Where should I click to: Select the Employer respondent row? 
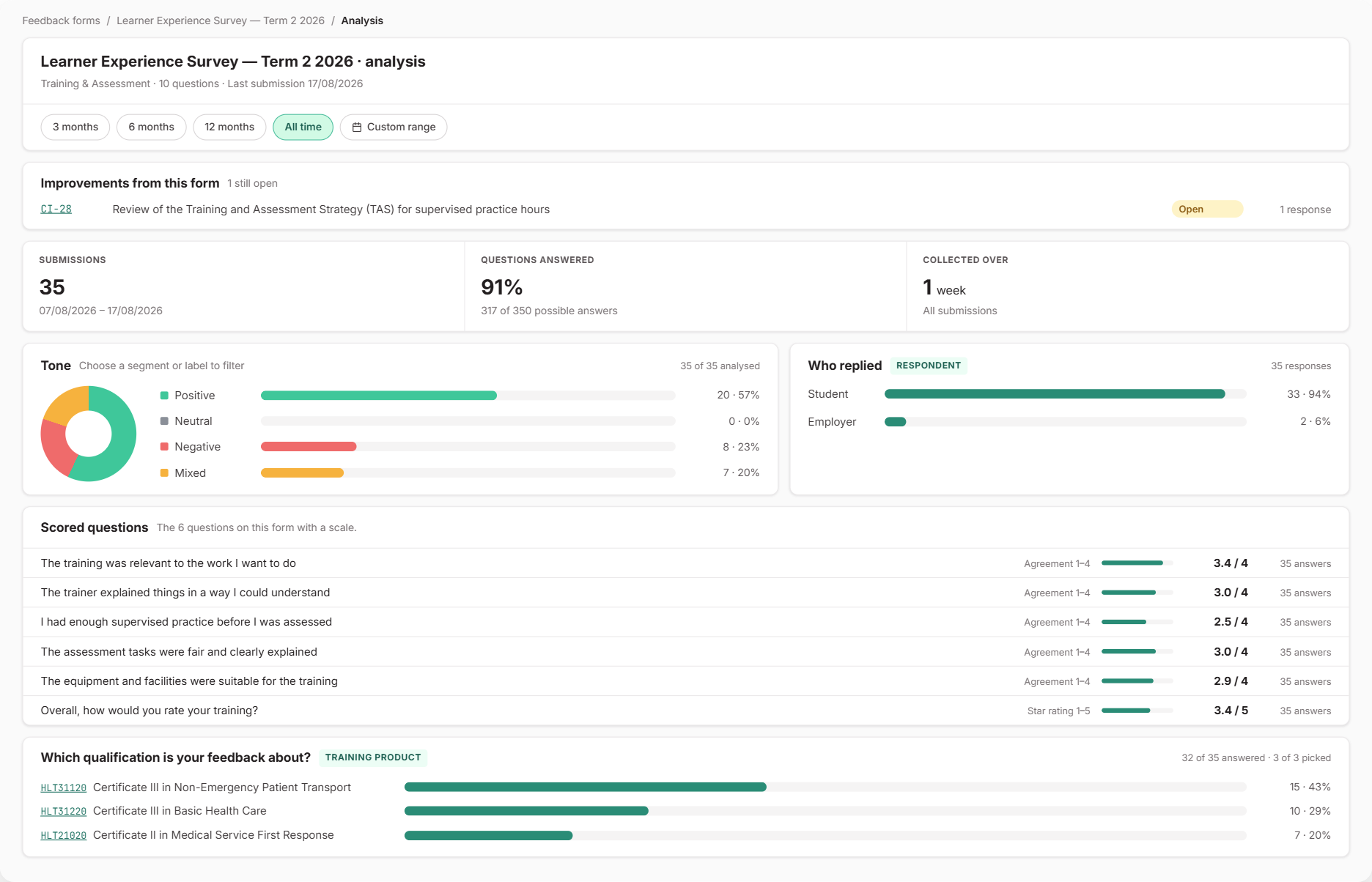coord(1069,422)
